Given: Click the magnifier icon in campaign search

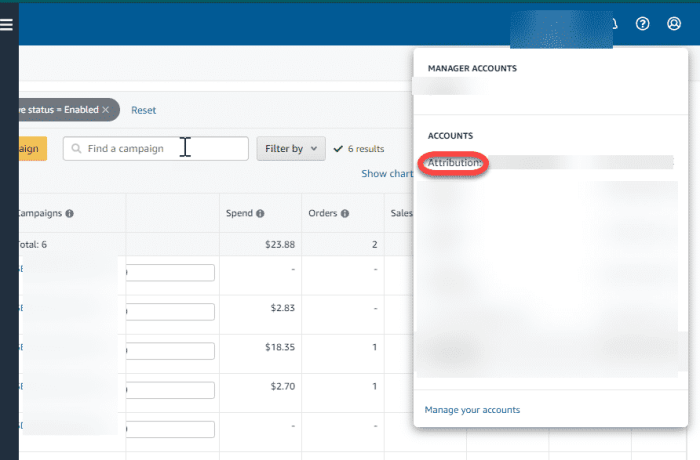Looking at the screenshot, I should [x=76, y=149].
